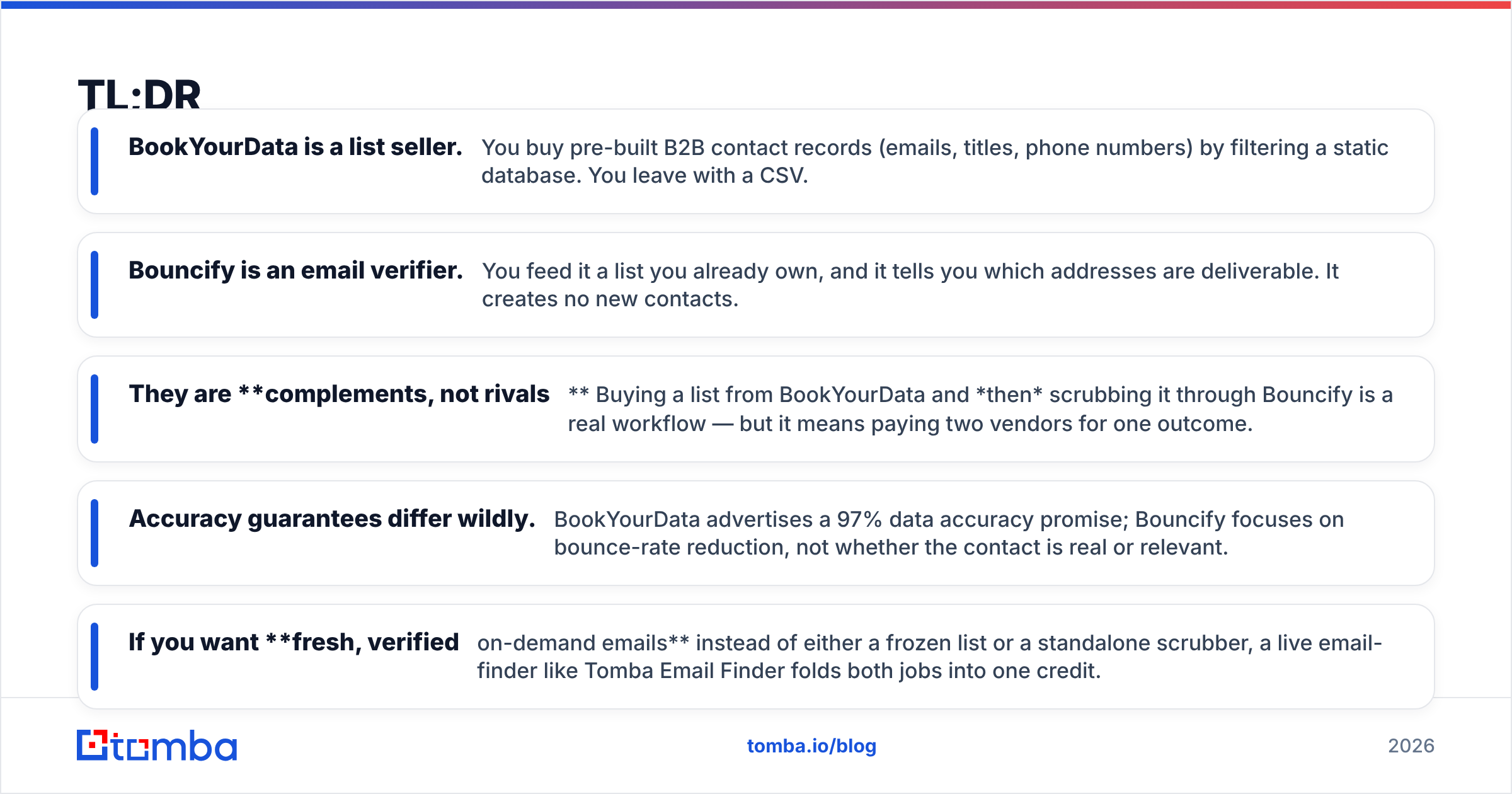Click the TL;DR heading

[139, 95]
